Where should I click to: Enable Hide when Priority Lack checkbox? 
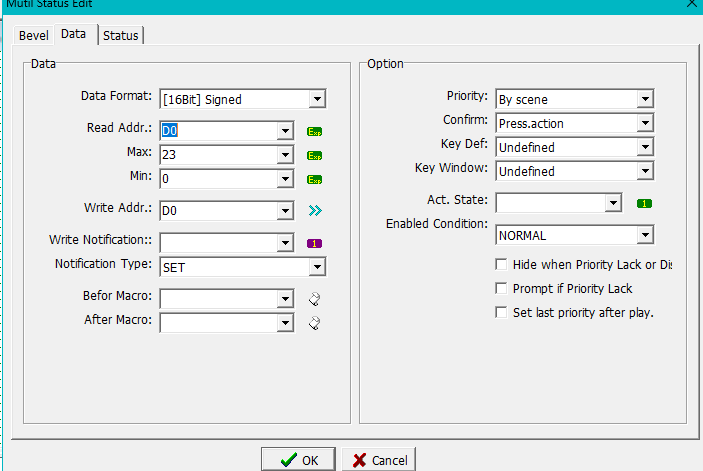(x=502, y=265)
